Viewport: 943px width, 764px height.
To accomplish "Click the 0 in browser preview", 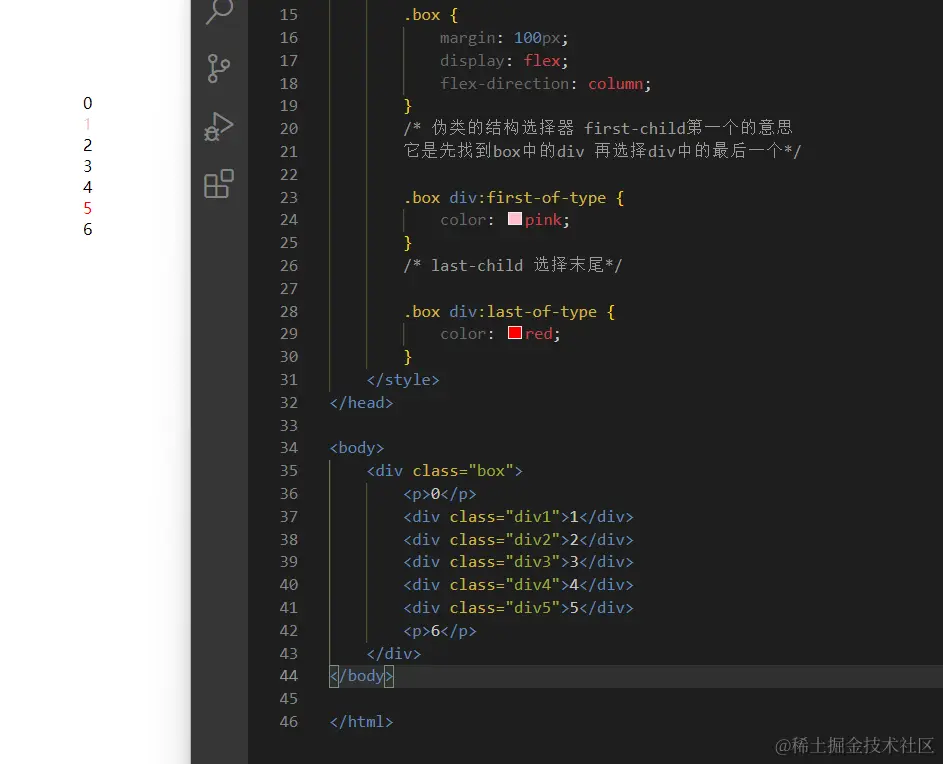I will 87,103.
